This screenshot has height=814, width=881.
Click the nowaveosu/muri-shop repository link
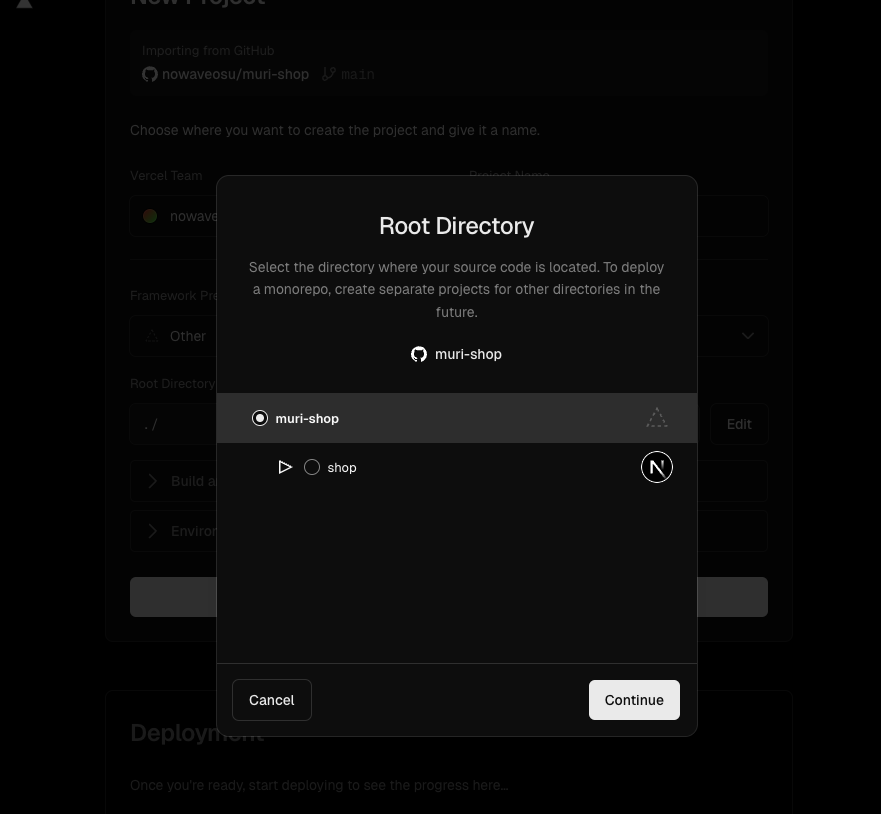(x=235, y=74)
